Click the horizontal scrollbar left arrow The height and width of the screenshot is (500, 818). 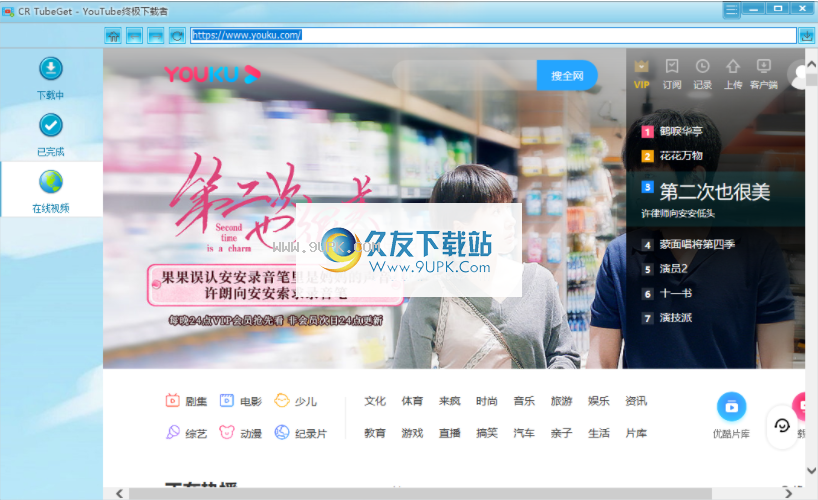[119, 494]
